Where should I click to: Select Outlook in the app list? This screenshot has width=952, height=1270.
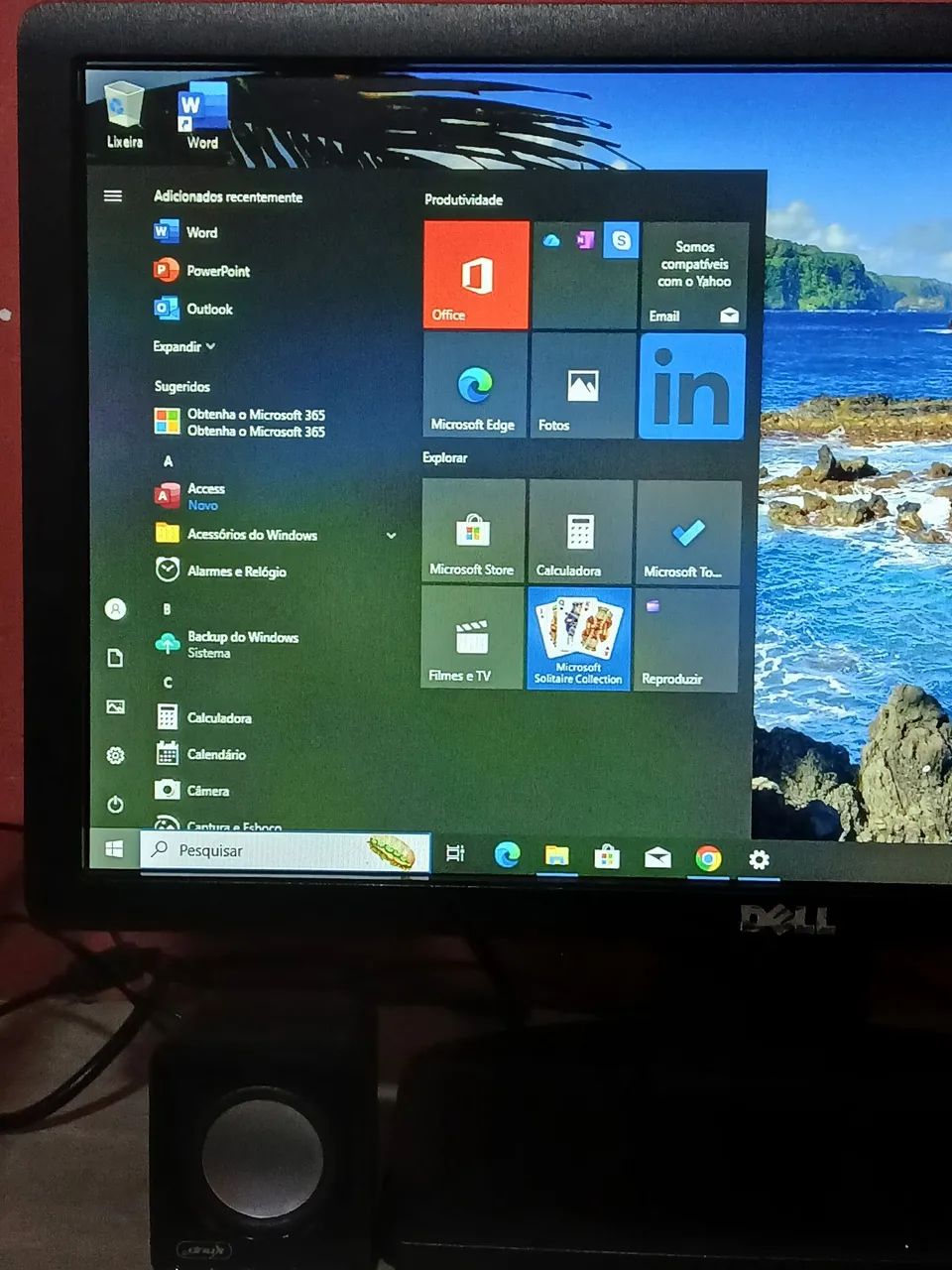point(209,309)
